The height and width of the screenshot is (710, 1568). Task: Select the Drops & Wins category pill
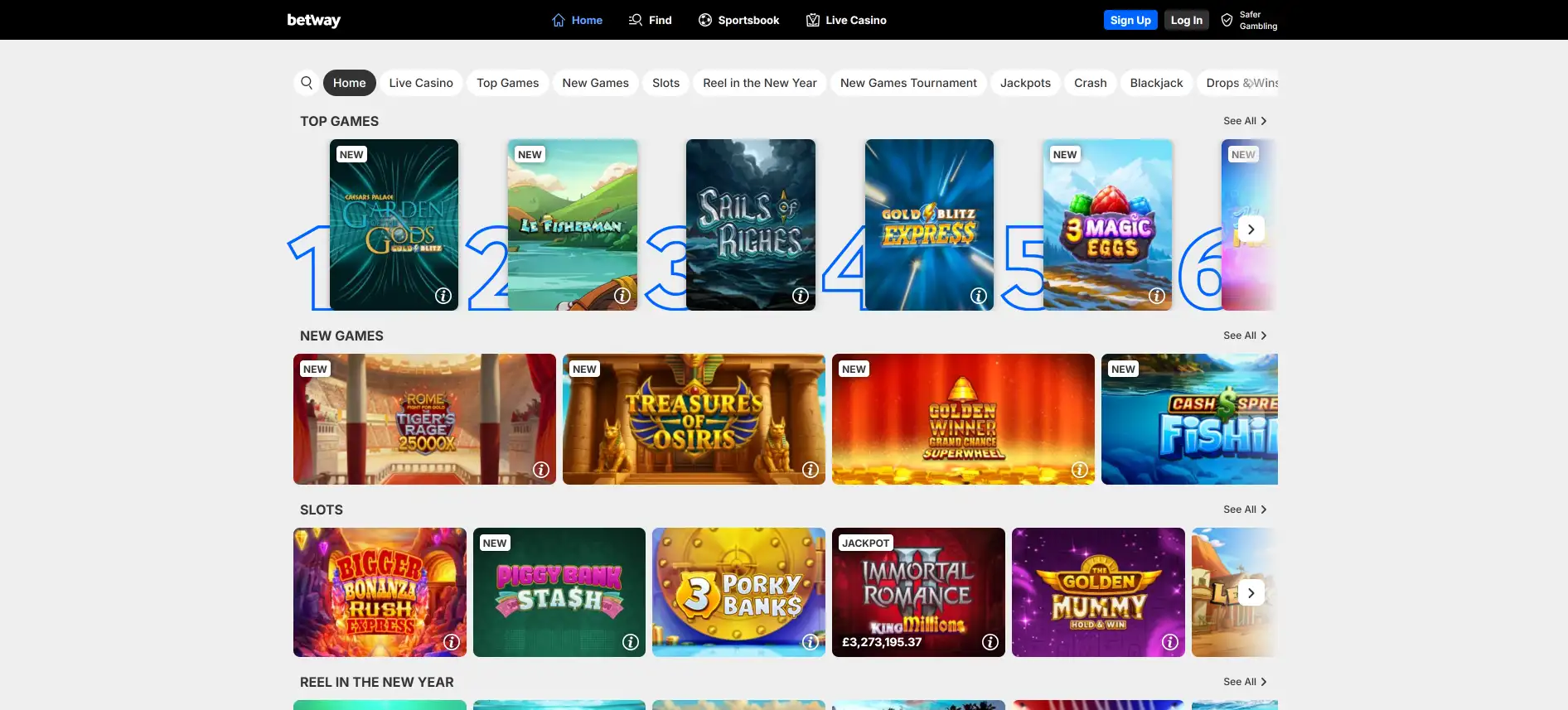click(1237, 83)
